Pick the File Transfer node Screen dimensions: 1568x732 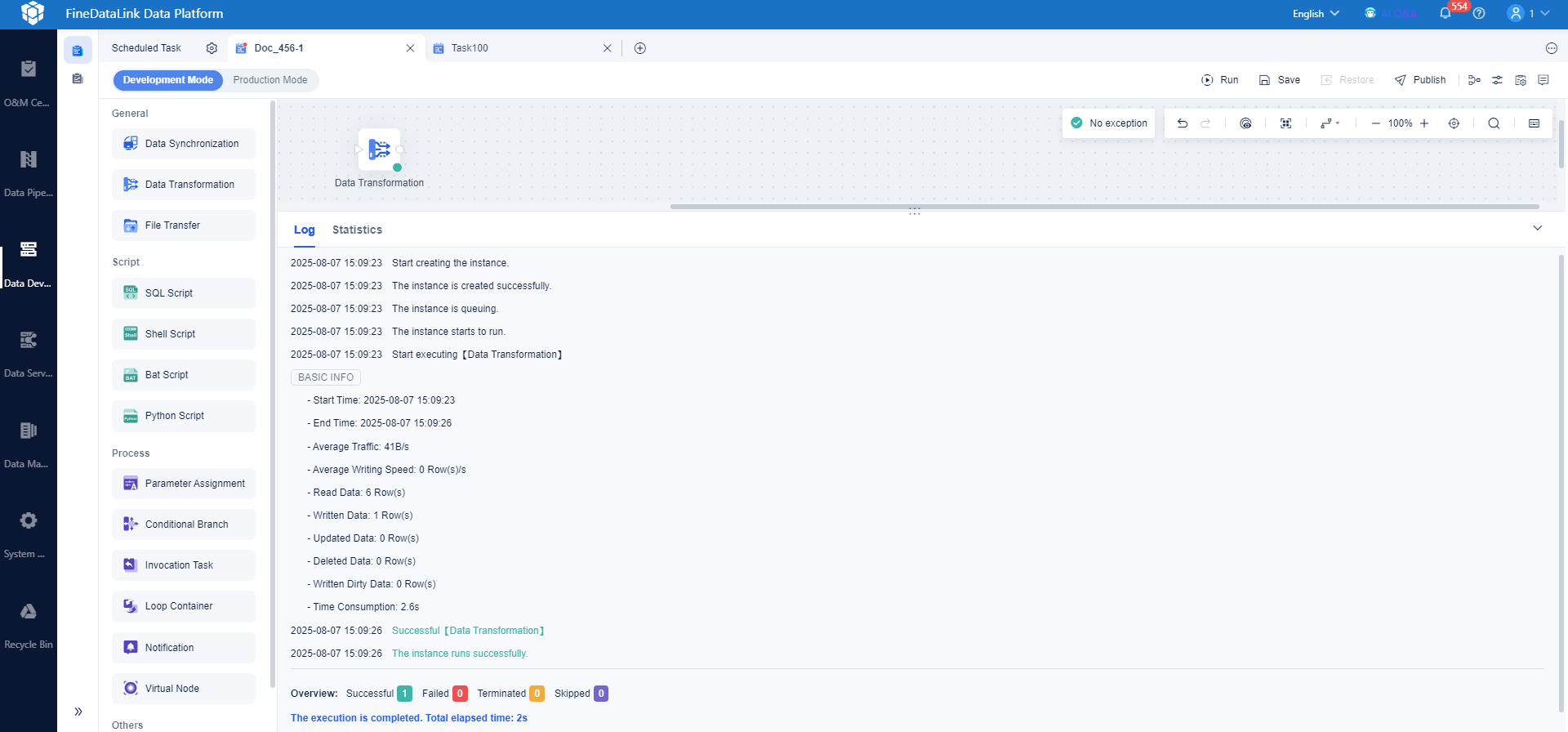coord(184,225)
